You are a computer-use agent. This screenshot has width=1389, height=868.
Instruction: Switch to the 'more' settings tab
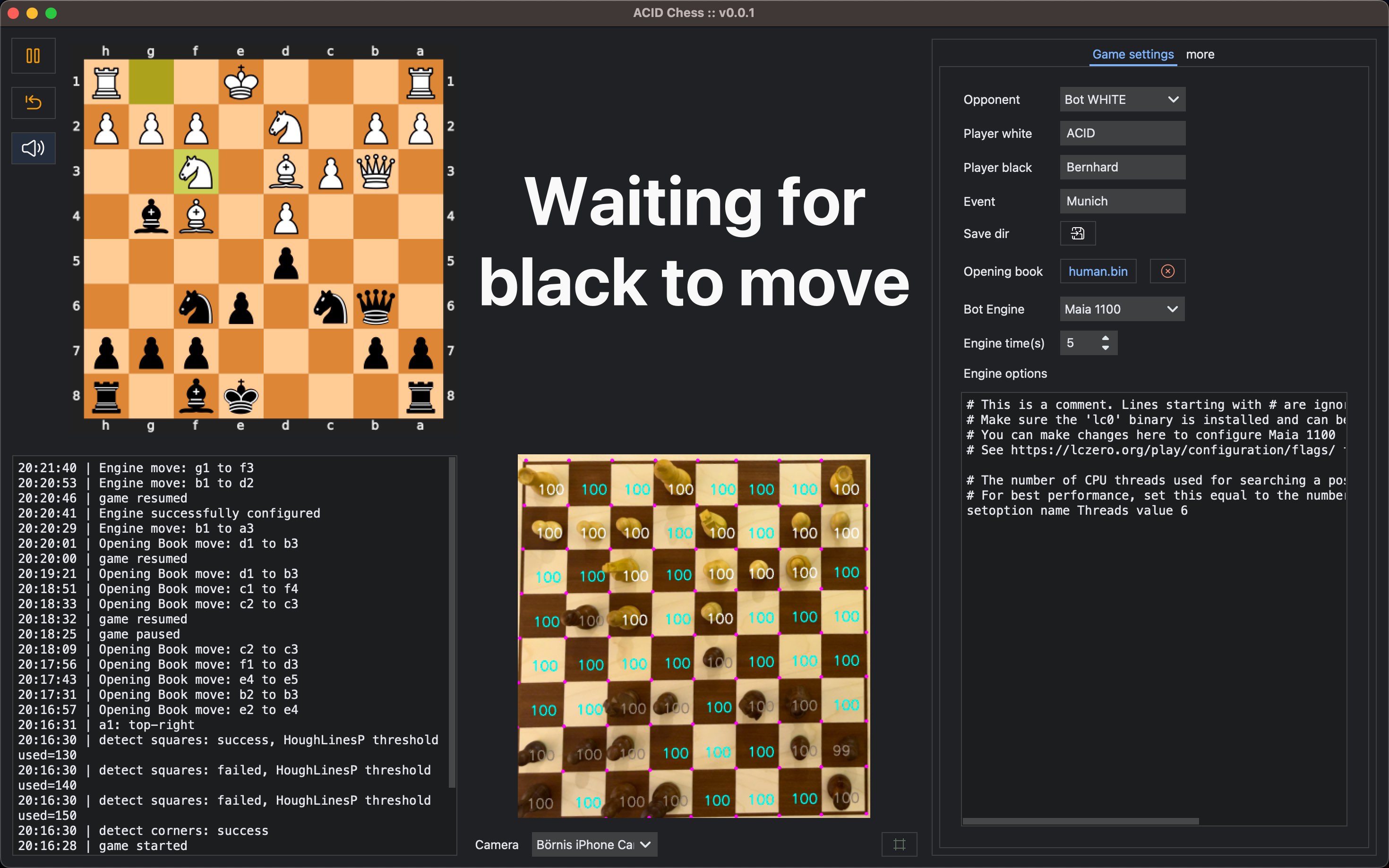click(x=1201, y=54)
